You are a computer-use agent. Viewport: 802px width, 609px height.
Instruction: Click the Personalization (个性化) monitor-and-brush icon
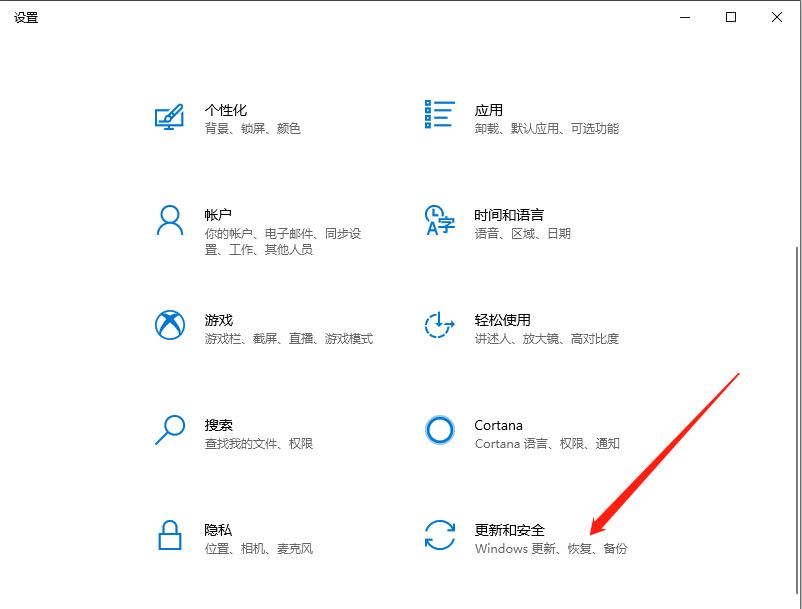coord(170,116)
